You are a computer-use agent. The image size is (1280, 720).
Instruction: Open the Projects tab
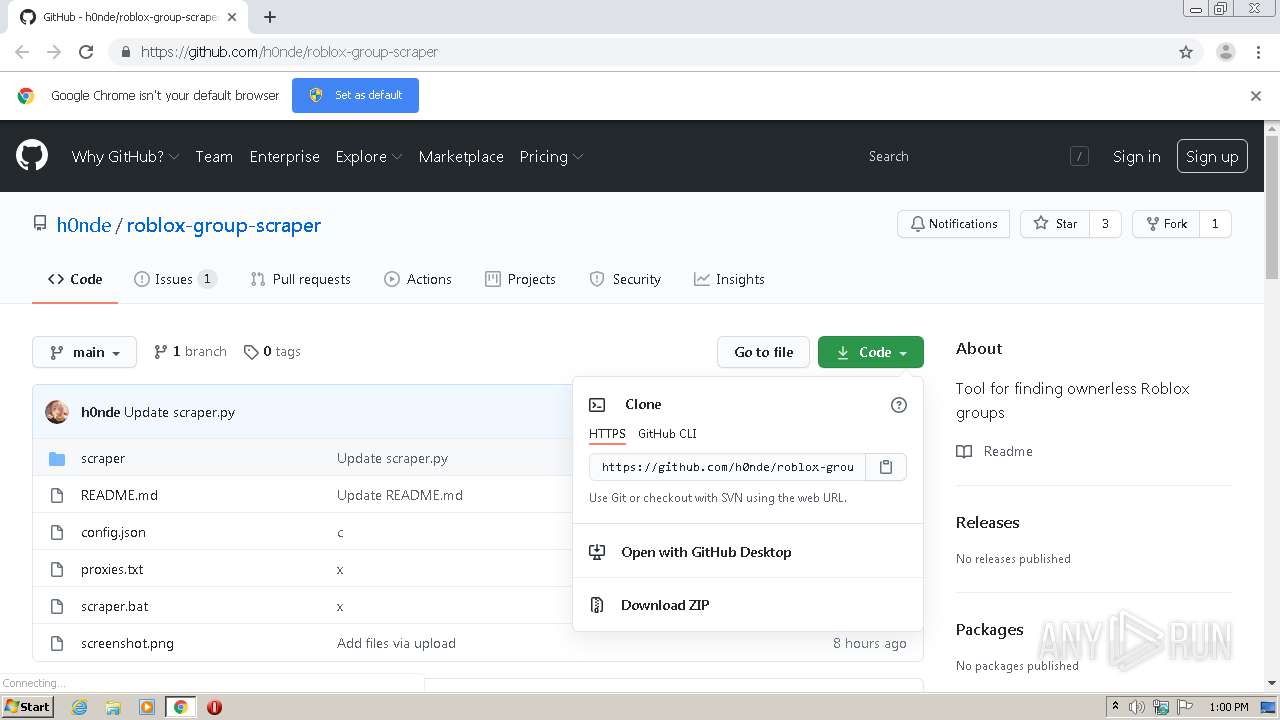[520, 279]
